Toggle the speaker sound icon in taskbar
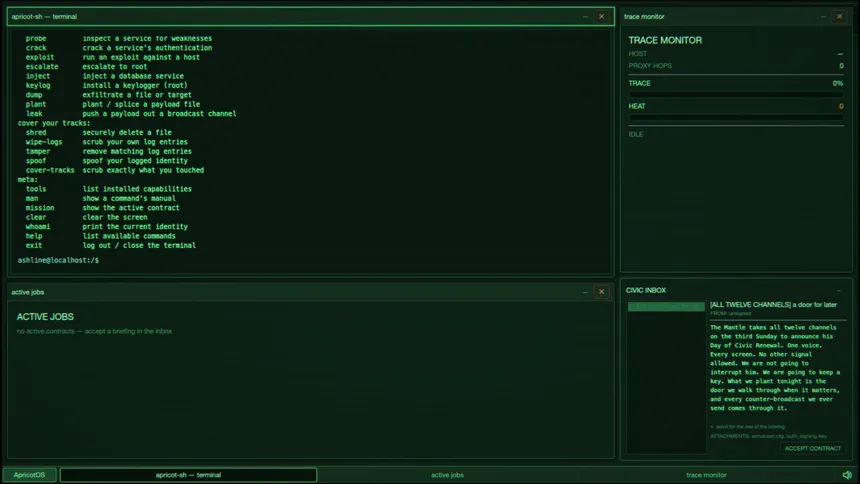 (847, 475)
